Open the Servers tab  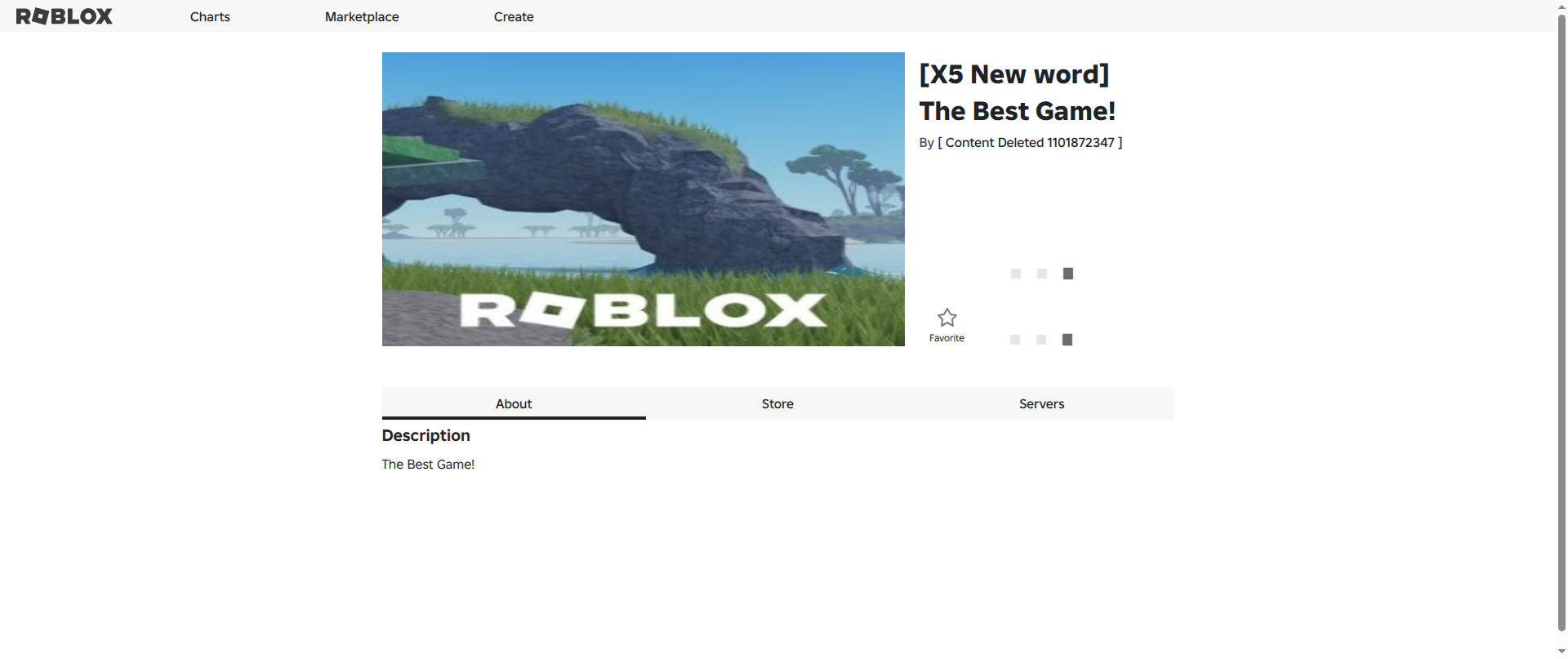tap(1041, 403)
